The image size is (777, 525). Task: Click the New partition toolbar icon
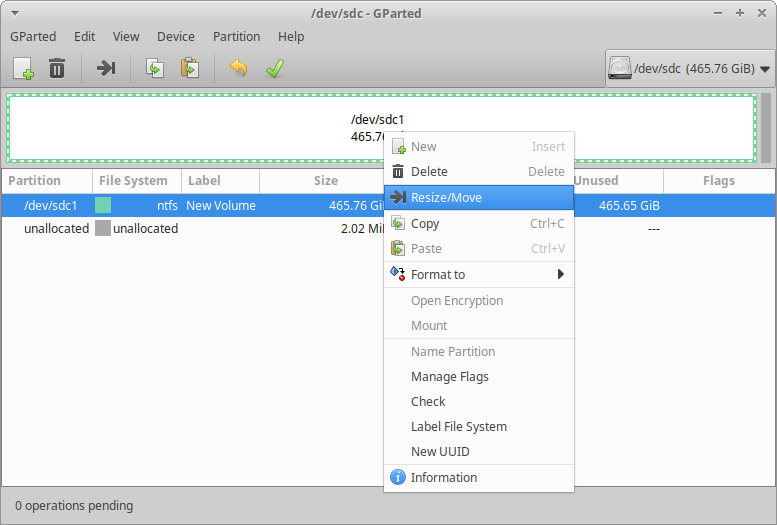[x=23, y=68]
